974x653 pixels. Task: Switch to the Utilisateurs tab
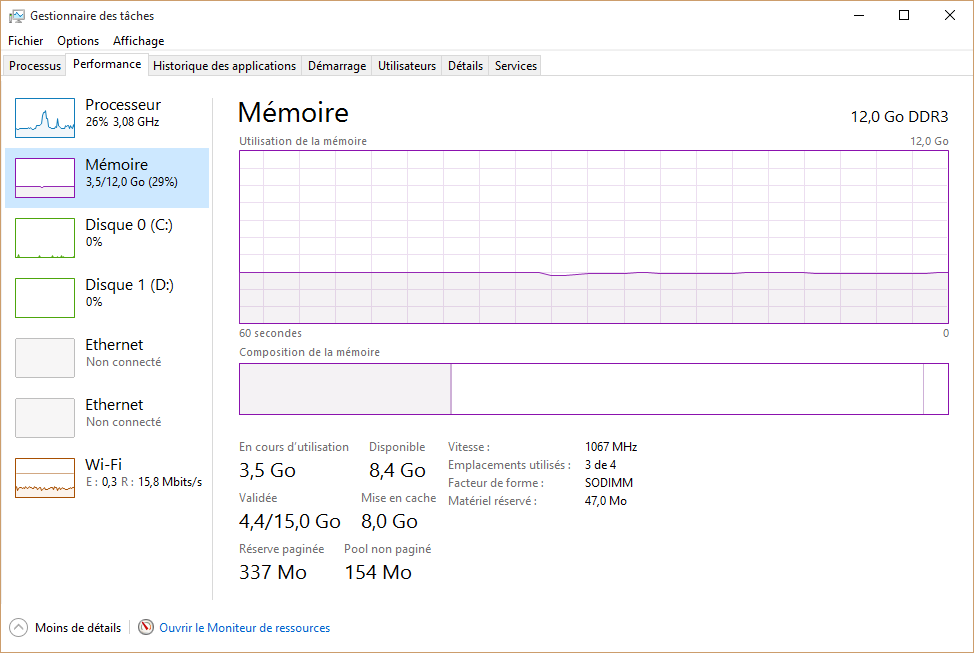pos(407,66)
